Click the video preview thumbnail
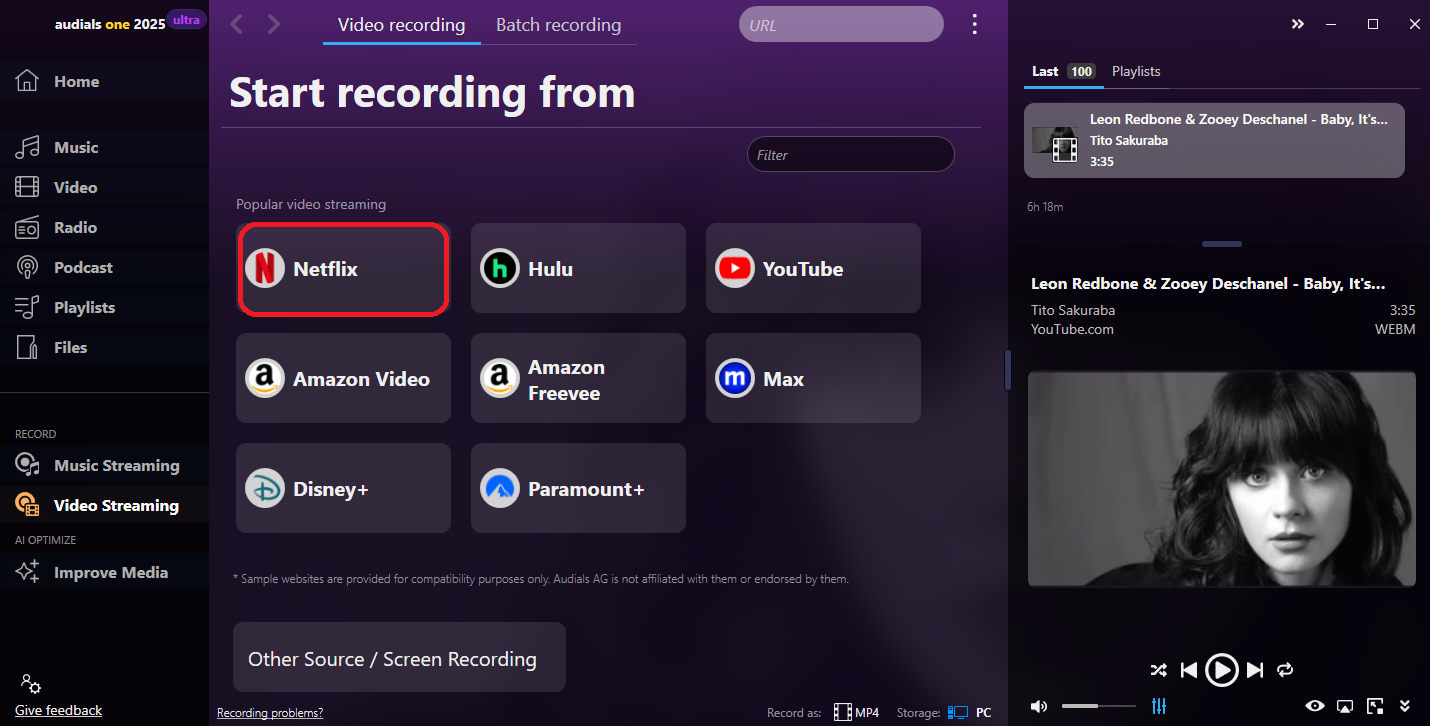This screenshot has width=1430, height=726. [x=1222, y=479]
